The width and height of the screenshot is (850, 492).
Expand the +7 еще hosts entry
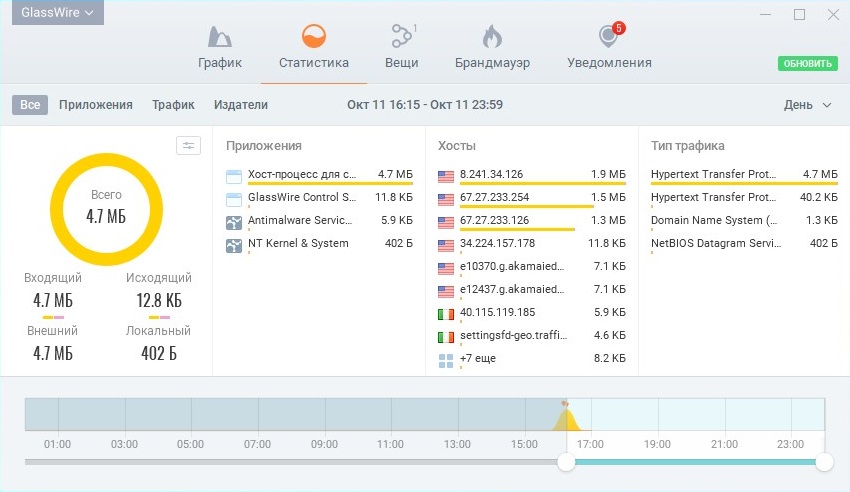point(477,359)
